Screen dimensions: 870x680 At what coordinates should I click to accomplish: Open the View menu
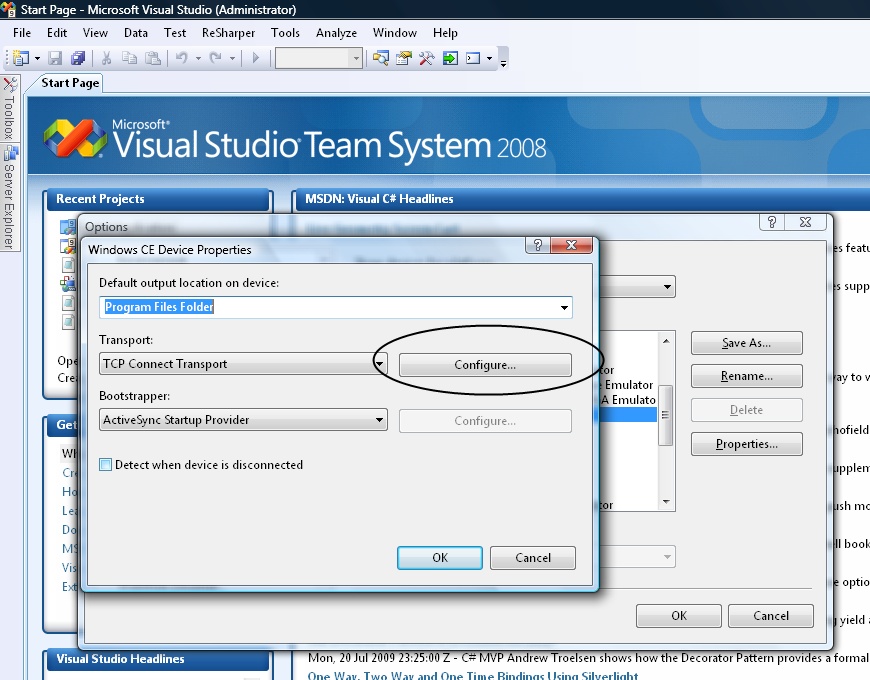pyautogui.click(x=95, y=33)
